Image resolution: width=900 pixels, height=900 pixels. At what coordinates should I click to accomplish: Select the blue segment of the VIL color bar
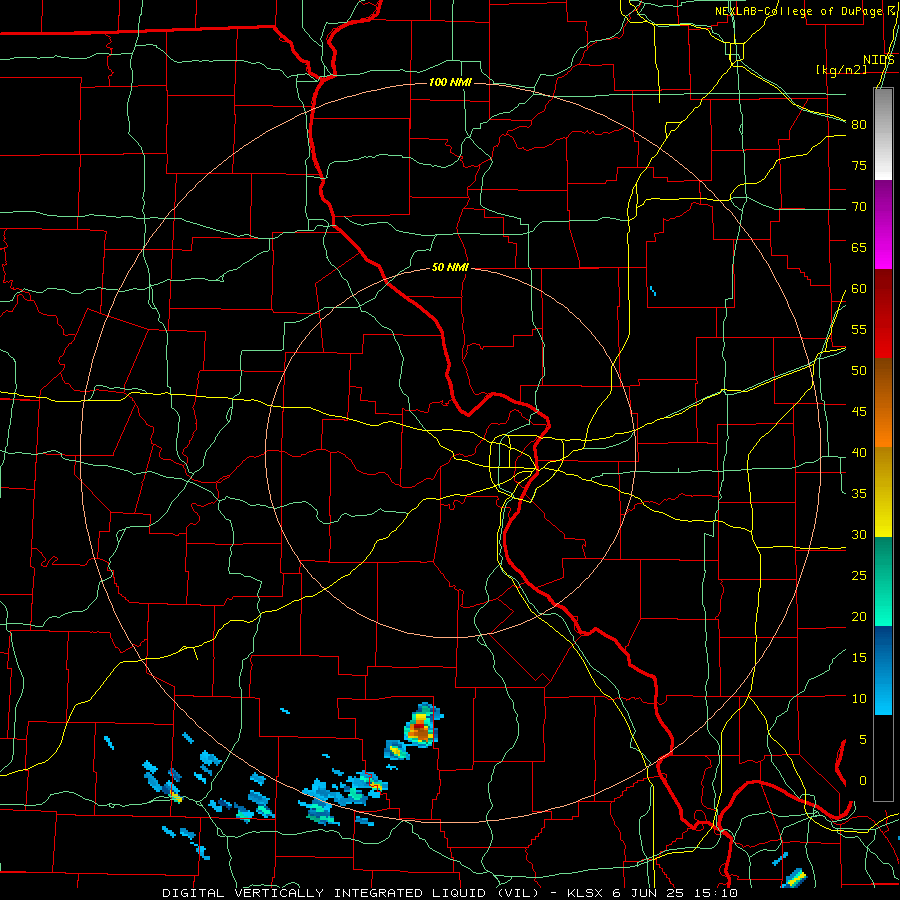(x=883, y=670)
